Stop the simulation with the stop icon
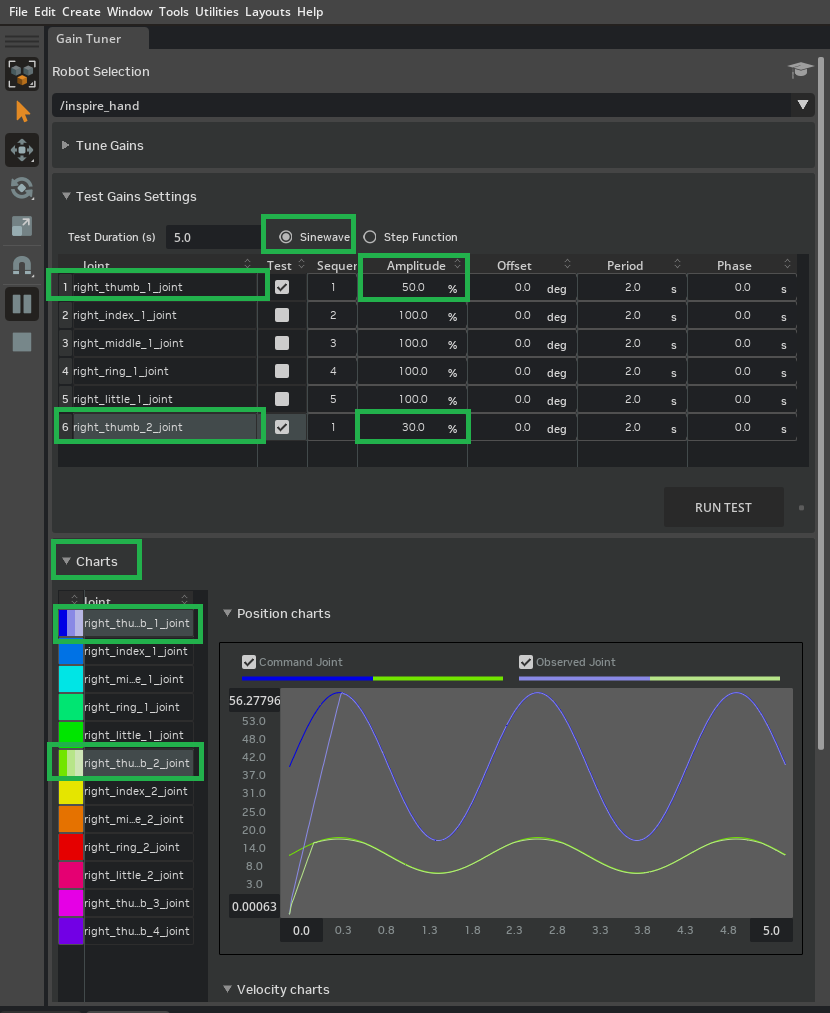The width and height of the screenshot is (830, 1013). pyautogui.click(x=21, y=340)
